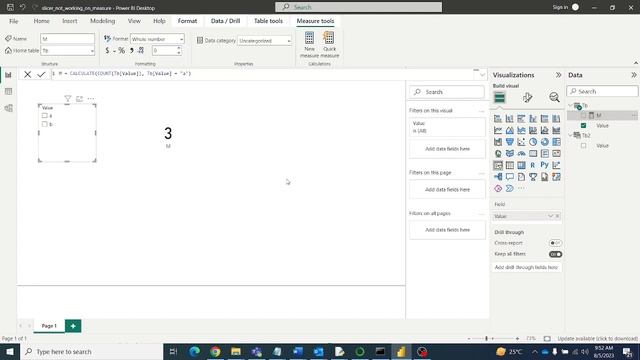This screenshot has width=640, height=360.
Task: Switch to the Data / Drill tab
Action: pyautogui.click(x=225, y=21)
